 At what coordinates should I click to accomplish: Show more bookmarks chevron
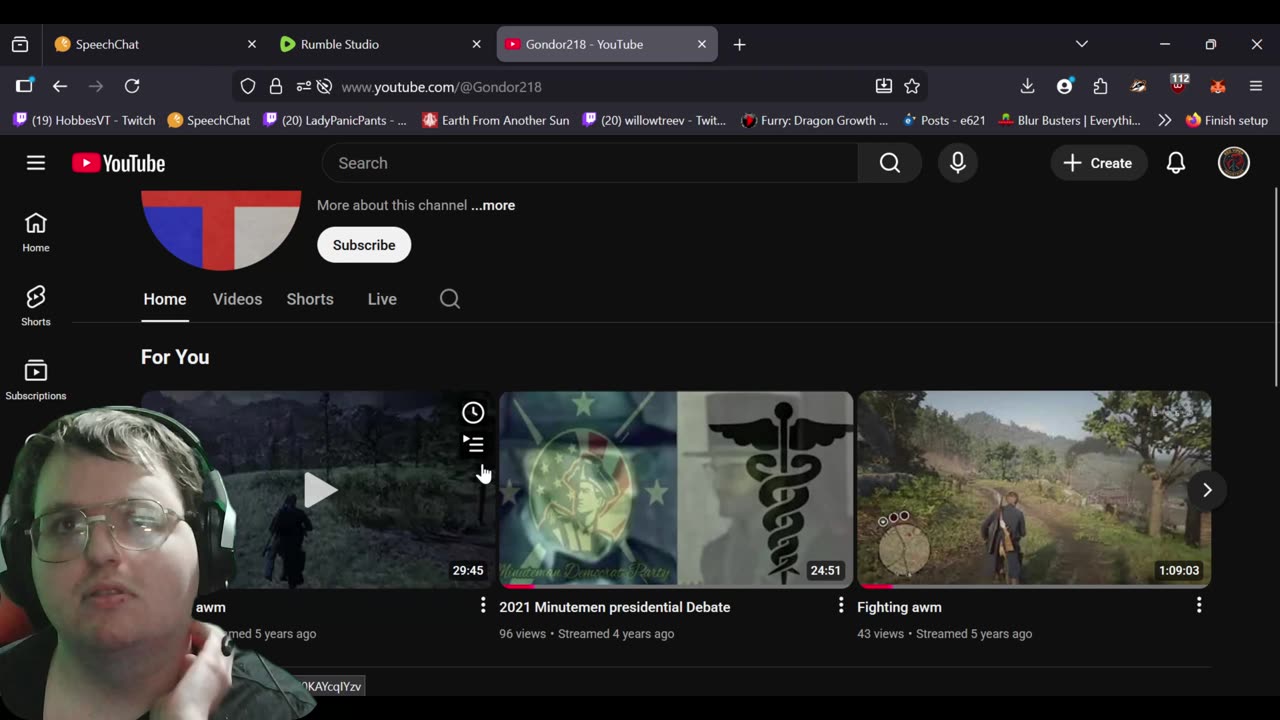[x=1165, y=120]
